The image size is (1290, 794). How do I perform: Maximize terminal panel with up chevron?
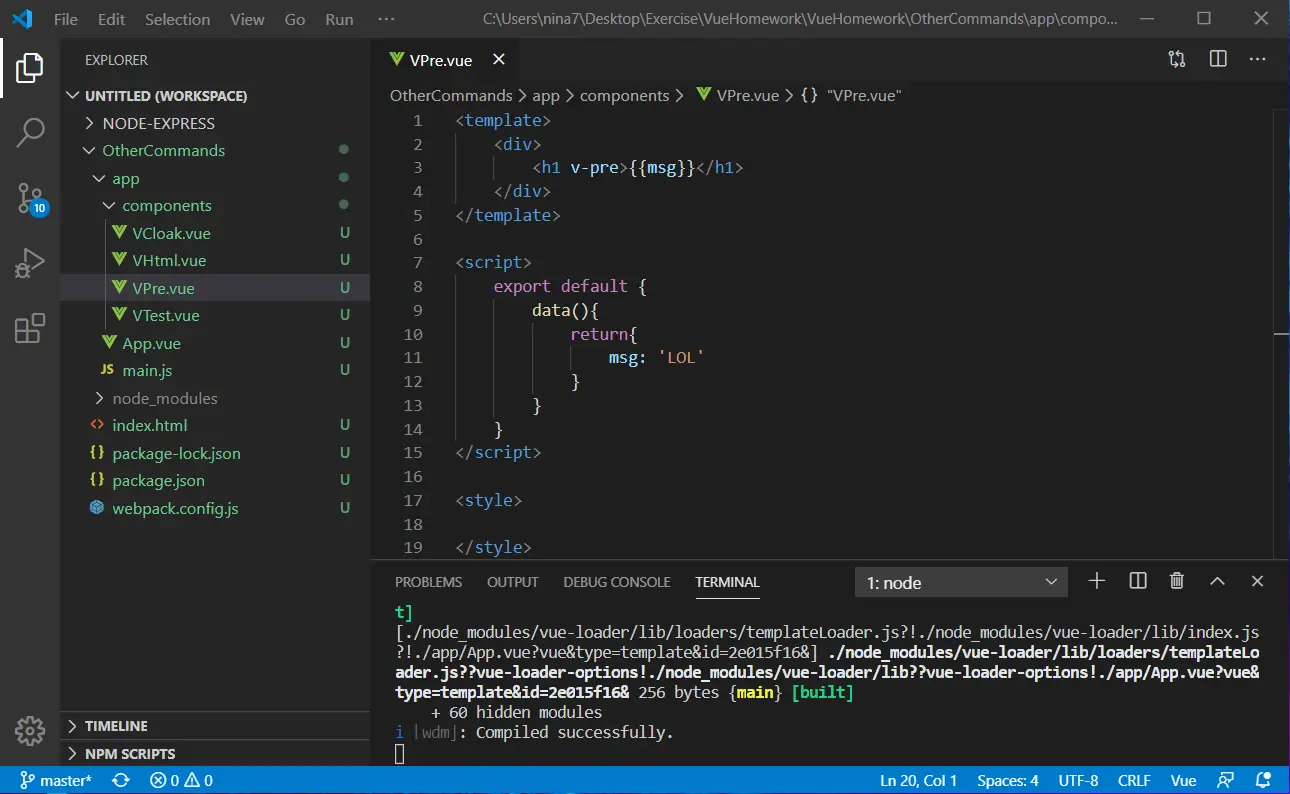click(1217, 581)
